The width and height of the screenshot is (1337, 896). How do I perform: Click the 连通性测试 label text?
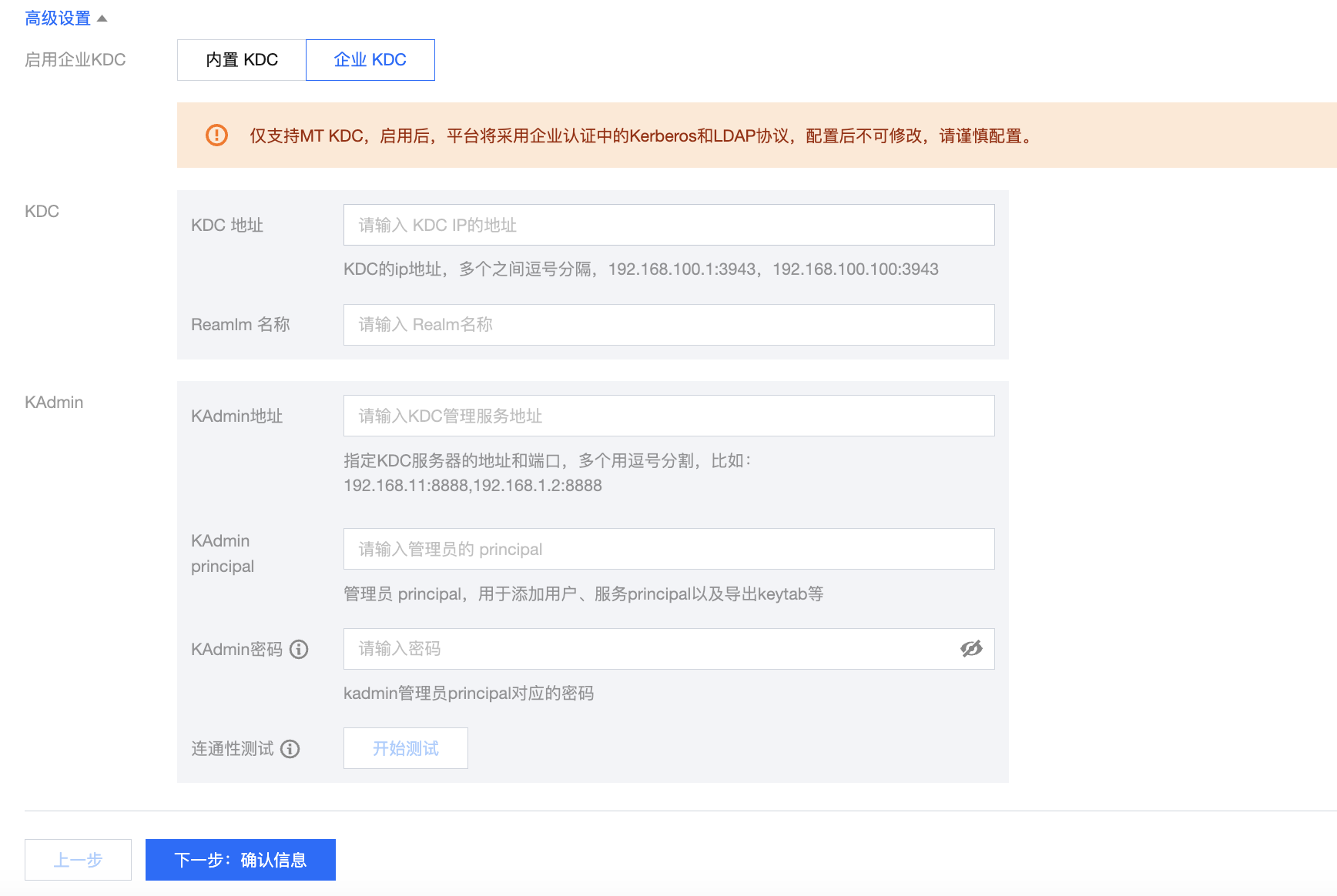click(233, 749)
